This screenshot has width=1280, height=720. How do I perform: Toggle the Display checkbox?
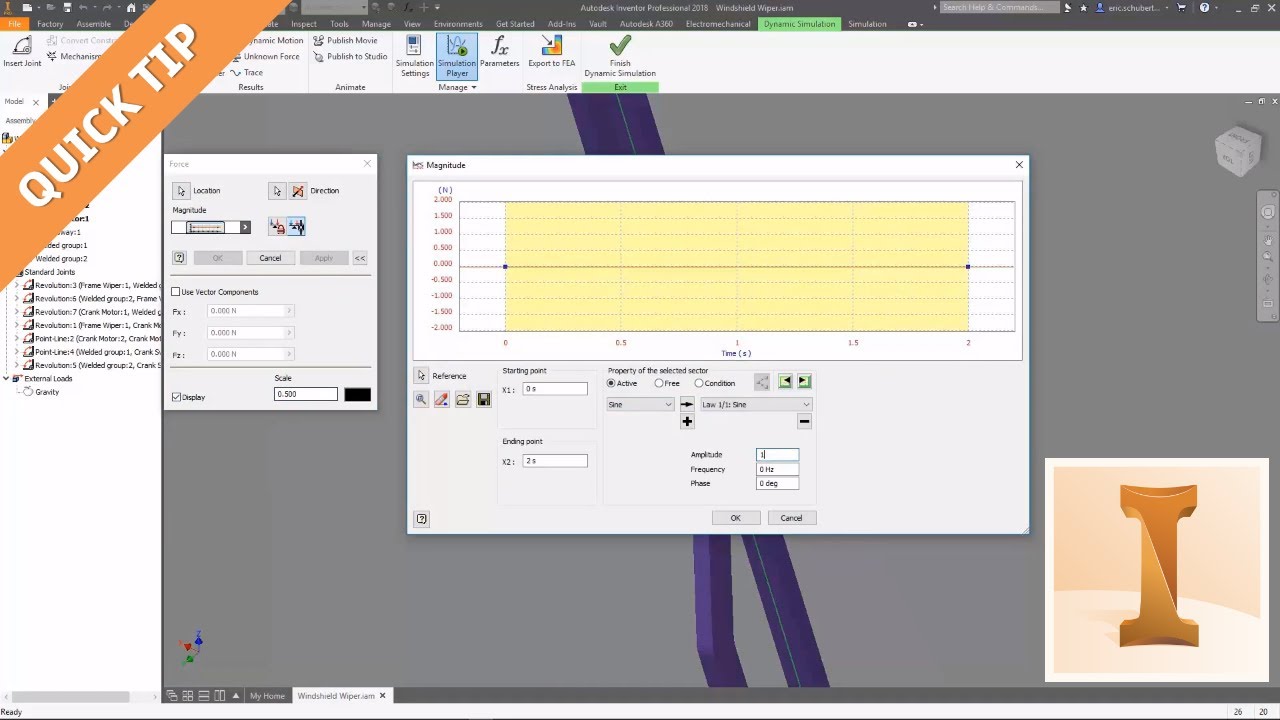(177, 397)
